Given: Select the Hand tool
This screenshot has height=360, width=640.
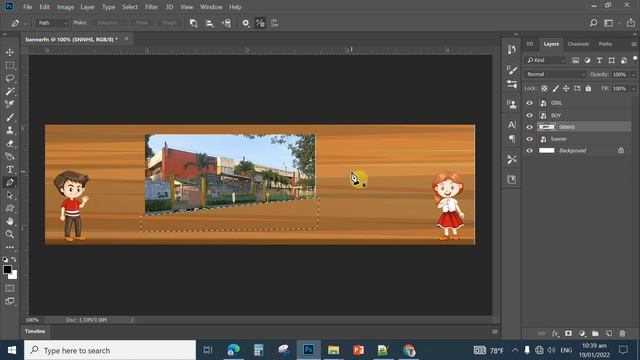Looking at the screenshot, I should pyautogui.click(x=10, y=221).
